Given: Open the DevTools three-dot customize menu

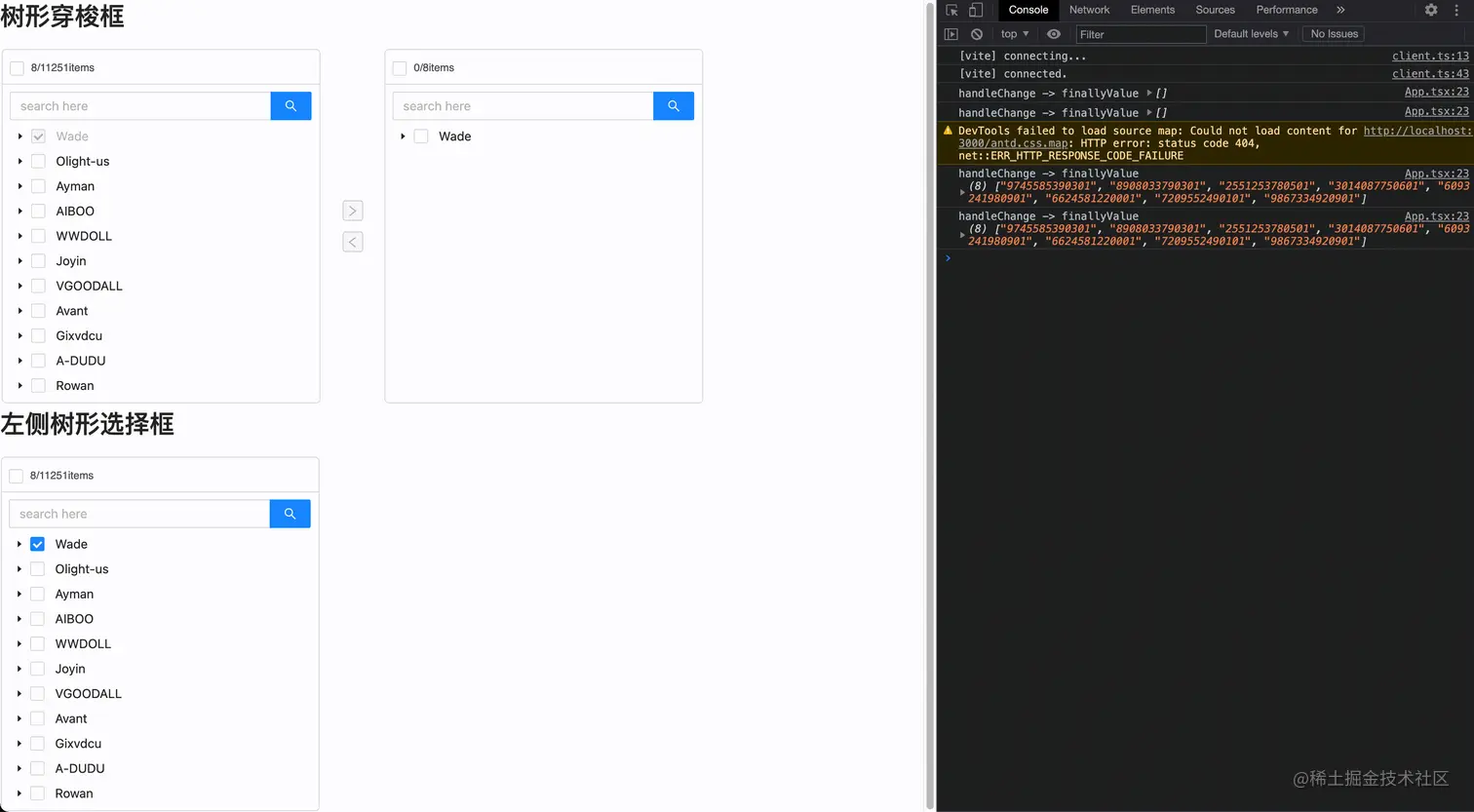Looking at the screenshot, I should point(1456,10).
